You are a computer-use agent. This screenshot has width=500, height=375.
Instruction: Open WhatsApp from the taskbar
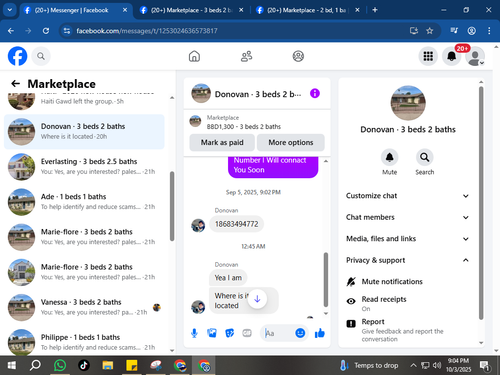[60, 365]
